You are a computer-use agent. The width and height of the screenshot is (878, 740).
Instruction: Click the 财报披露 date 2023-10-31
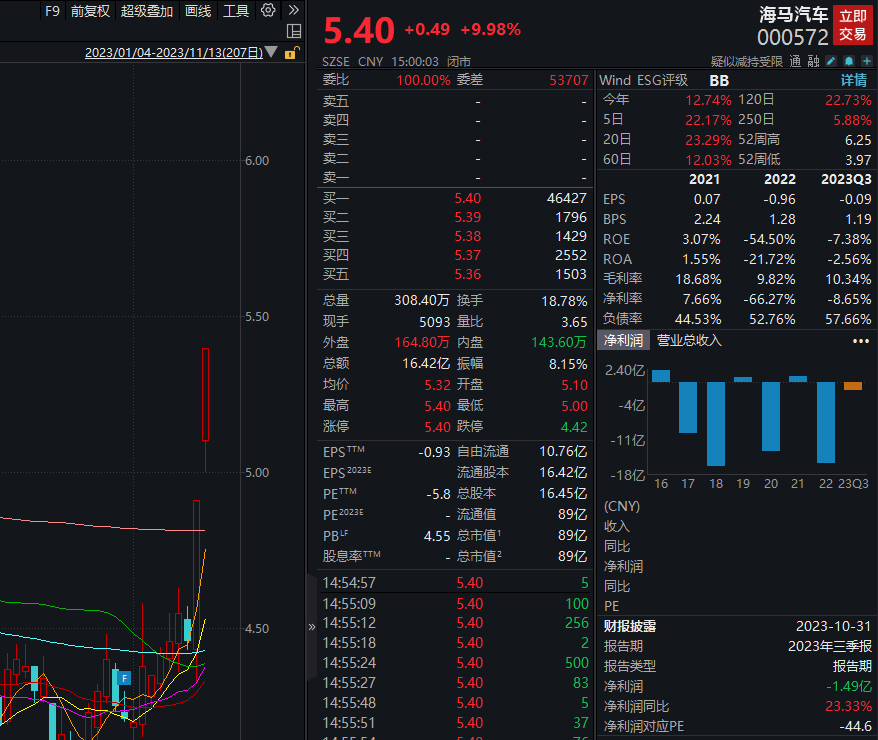834,626
